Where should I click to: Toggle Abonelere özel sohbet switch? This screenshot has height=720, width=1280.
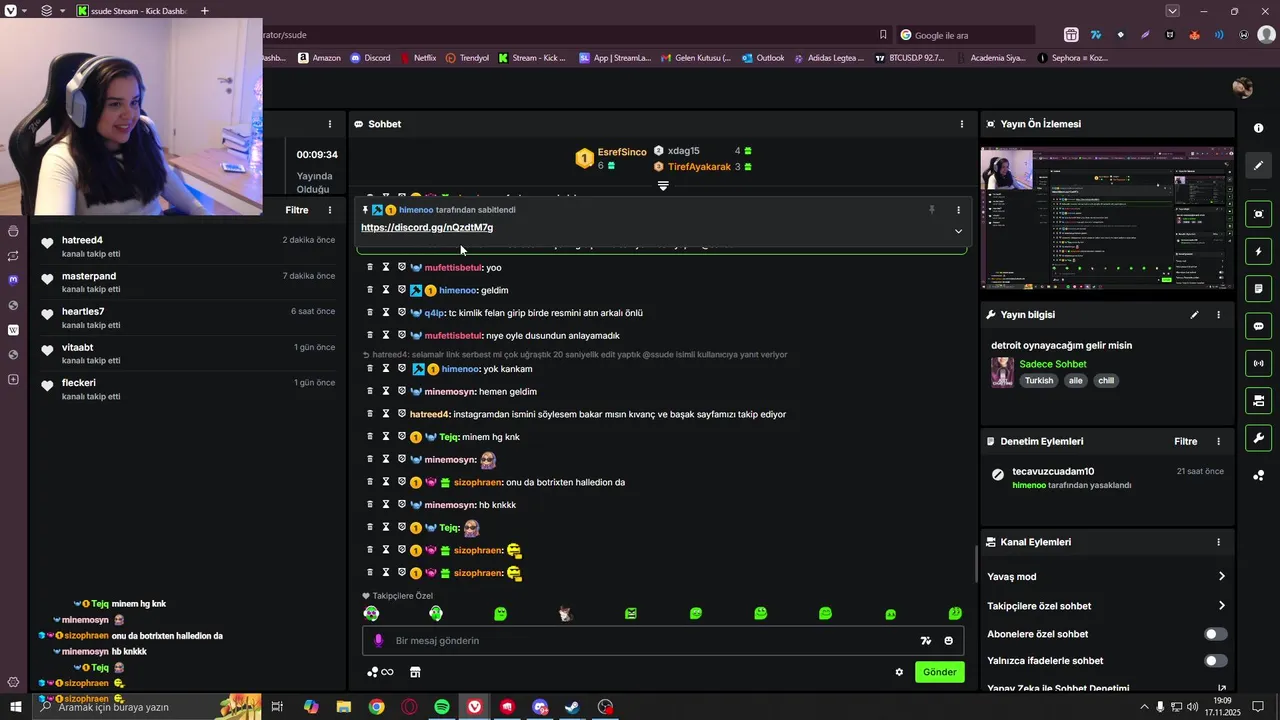1215,634
